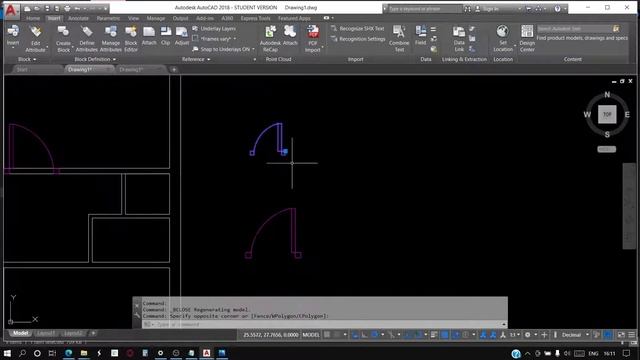Click the TOP face of the ViewCube
The image size is (640, 360).
point(607,114)
